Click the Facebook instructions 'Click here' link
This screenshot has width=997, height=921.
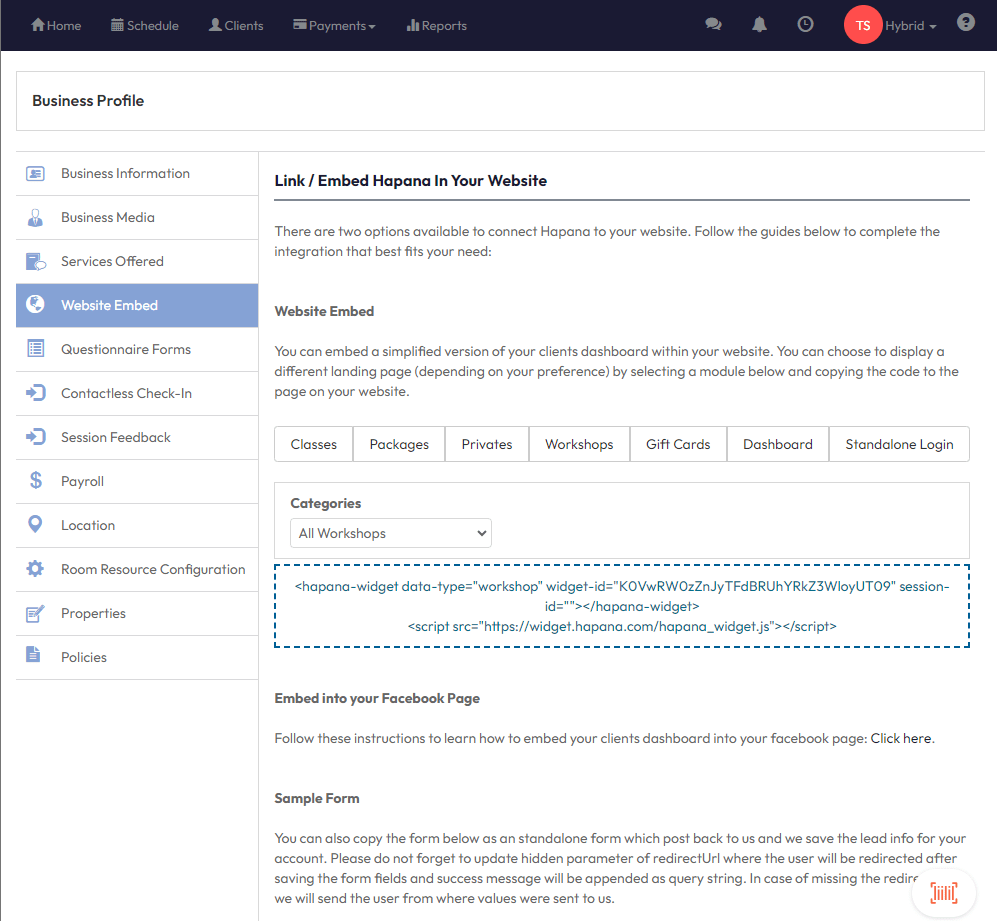(899, 738)
